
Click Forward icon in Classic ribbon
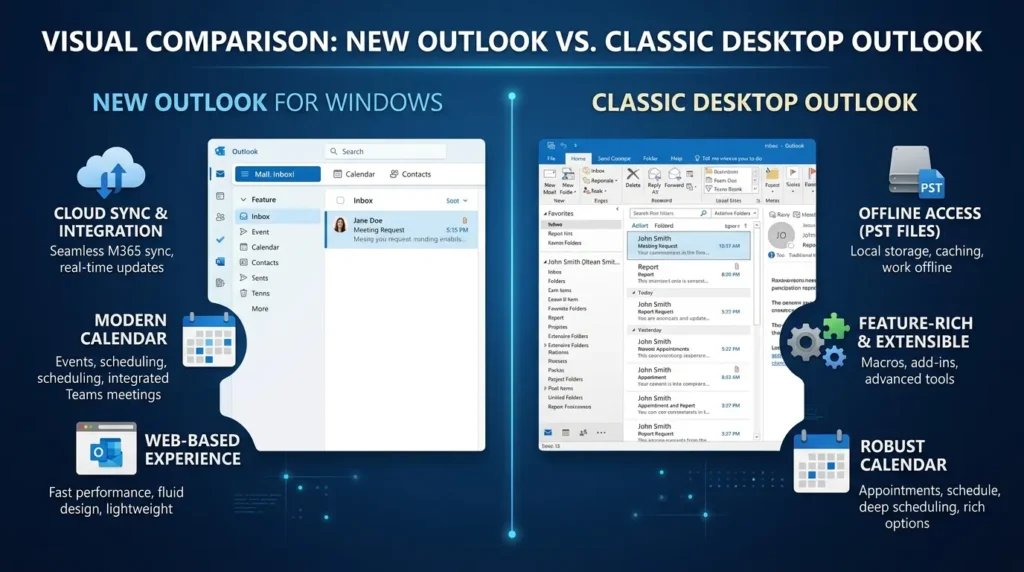pyautogui.click(x=674, y=174)
